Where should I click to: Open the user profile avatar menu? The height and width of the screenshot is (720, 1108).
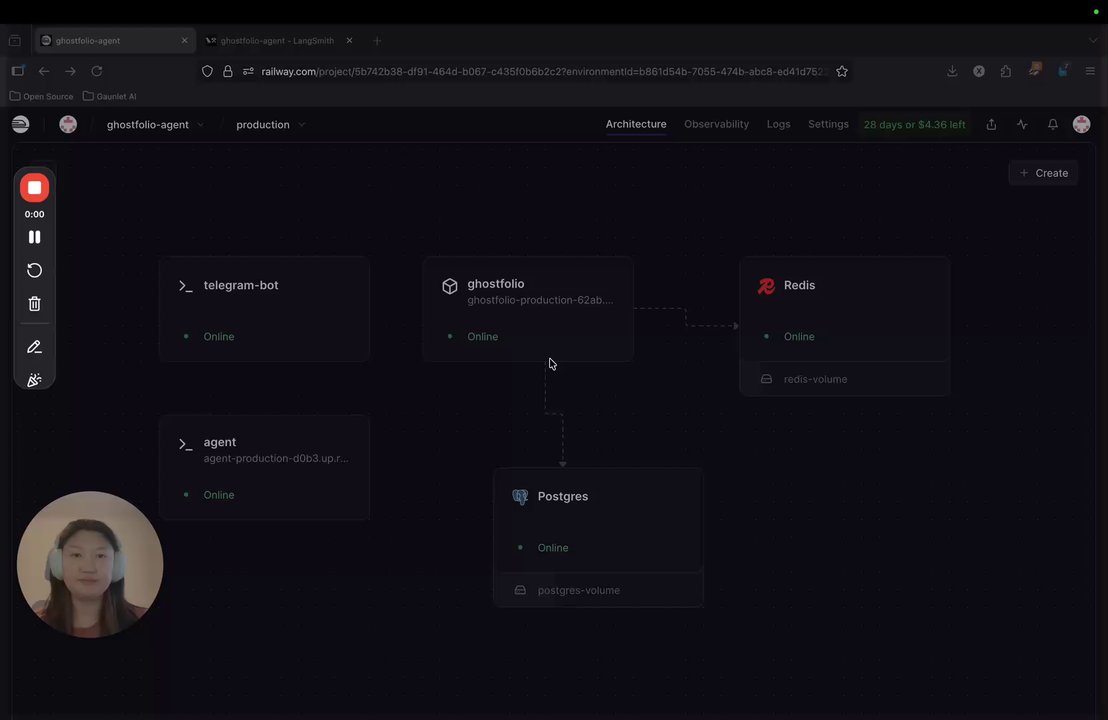tap(1081, 124)
